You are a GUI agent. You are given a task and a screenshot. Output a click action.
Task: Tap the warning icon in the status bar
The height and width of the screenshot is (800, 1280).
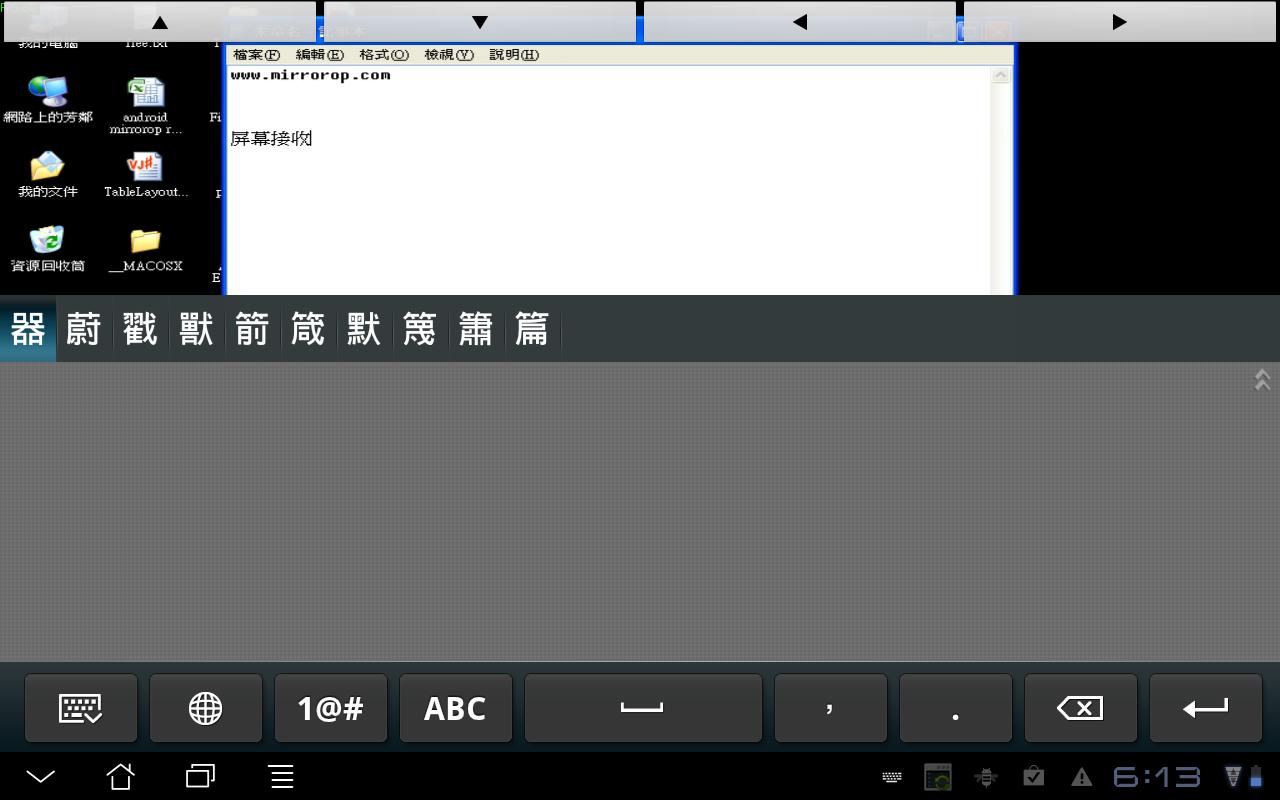[1081, 776]
